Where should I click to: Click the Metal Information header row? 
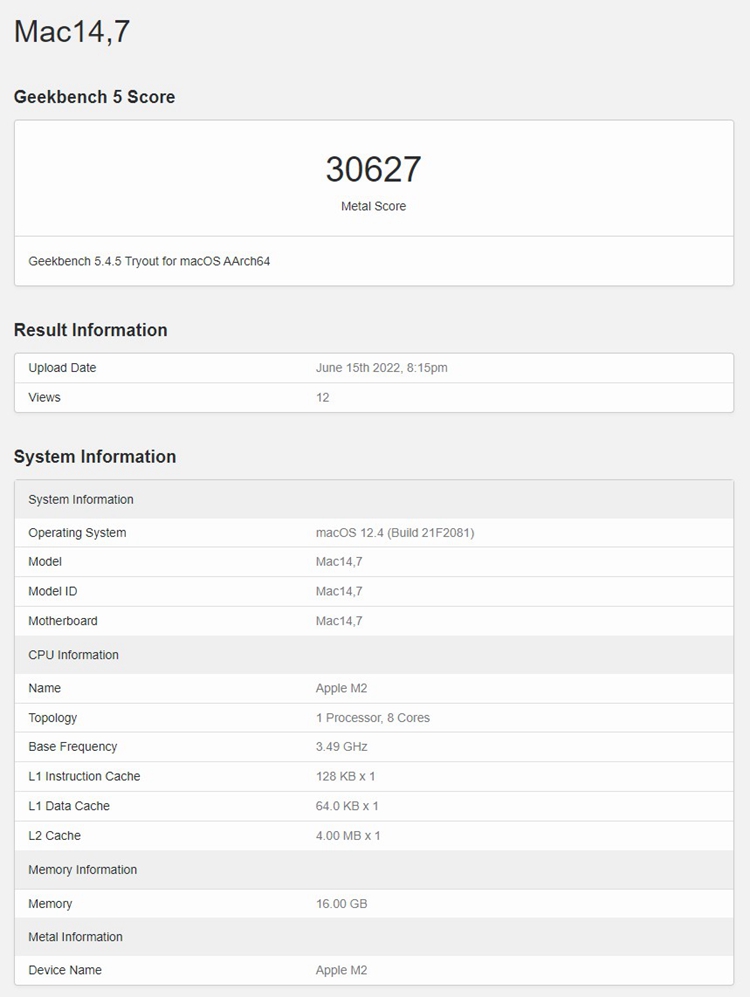click(374, 937)
